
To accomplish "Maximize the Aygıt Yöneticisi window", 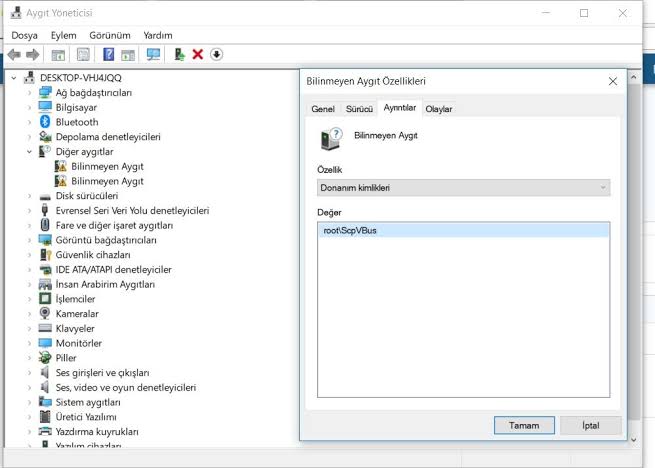I will (x=584, y=13).
